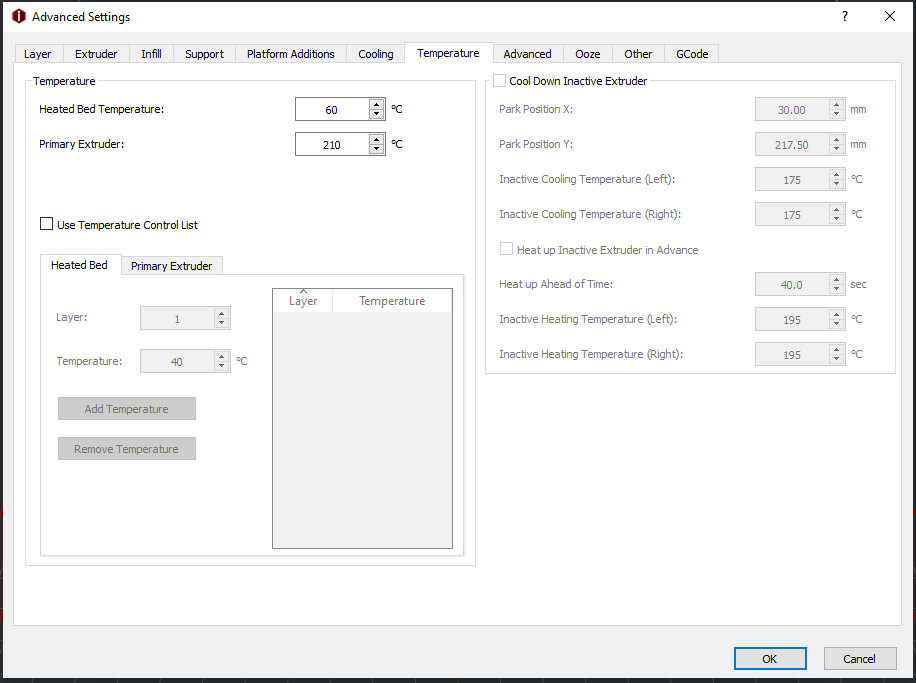Viewport: 916px width, 683px height.
Task: Click the Add Temperature button
Action: [x=127, y=409]
